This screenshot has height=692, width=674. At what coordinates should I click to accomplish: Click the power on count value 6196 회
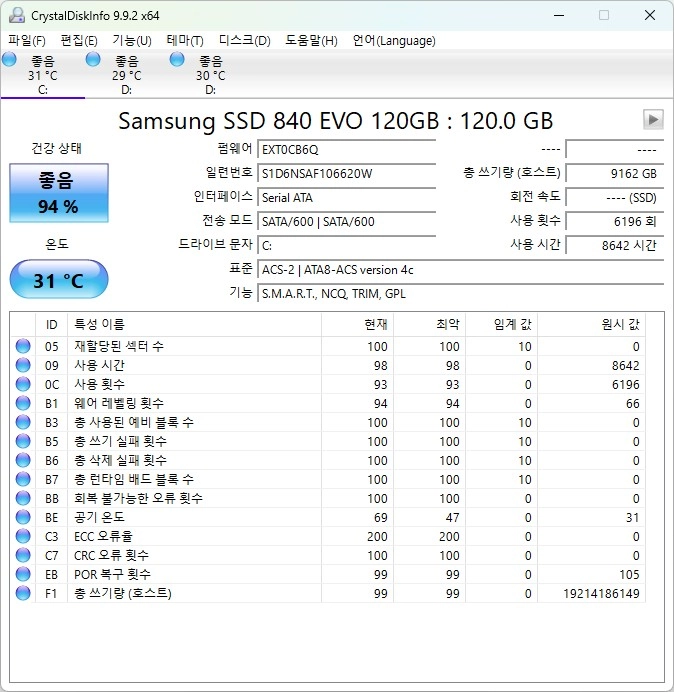click(614, 221)
